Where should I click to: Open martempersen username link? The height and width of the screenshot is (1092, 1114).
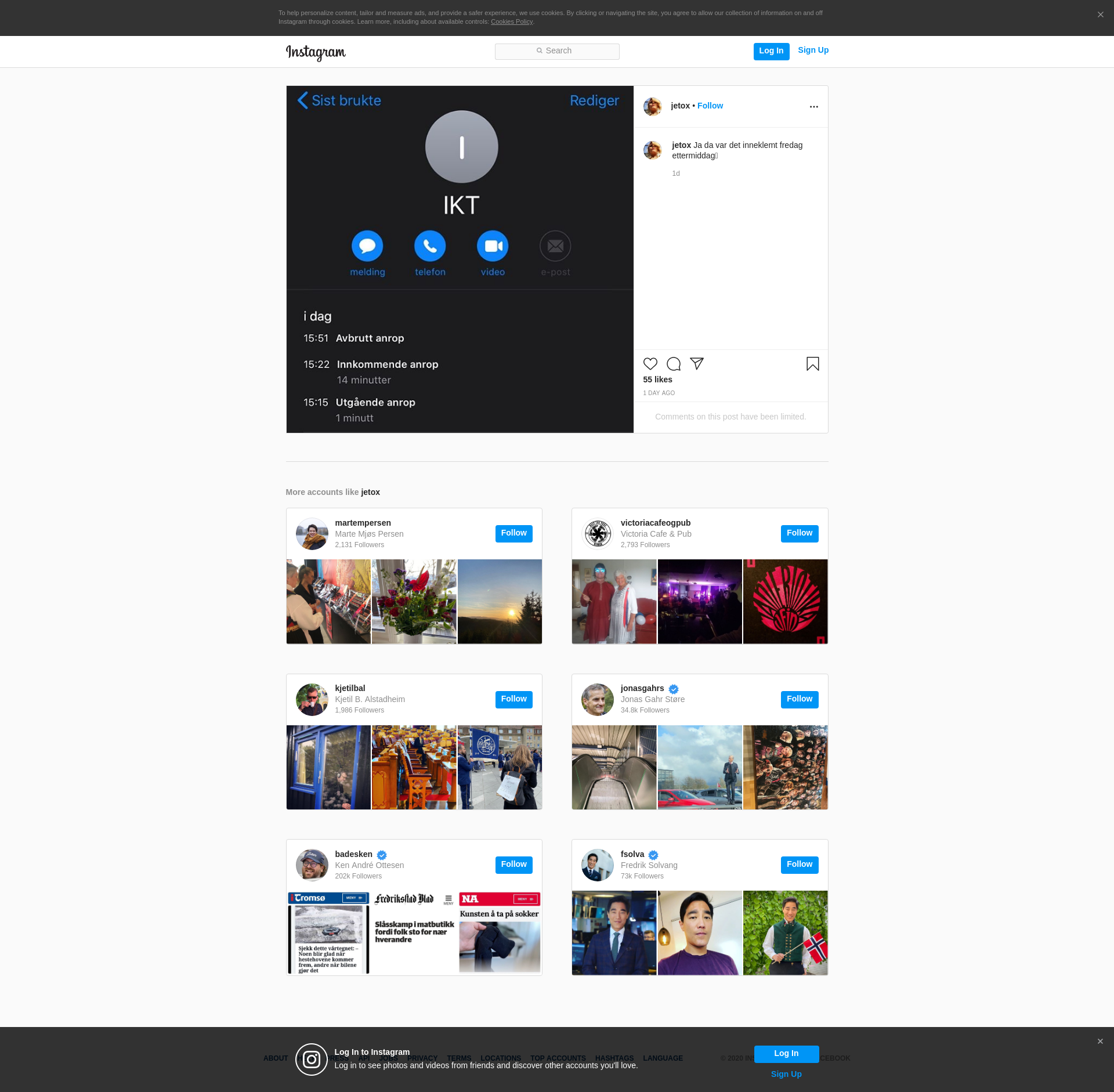coord(363,523)
